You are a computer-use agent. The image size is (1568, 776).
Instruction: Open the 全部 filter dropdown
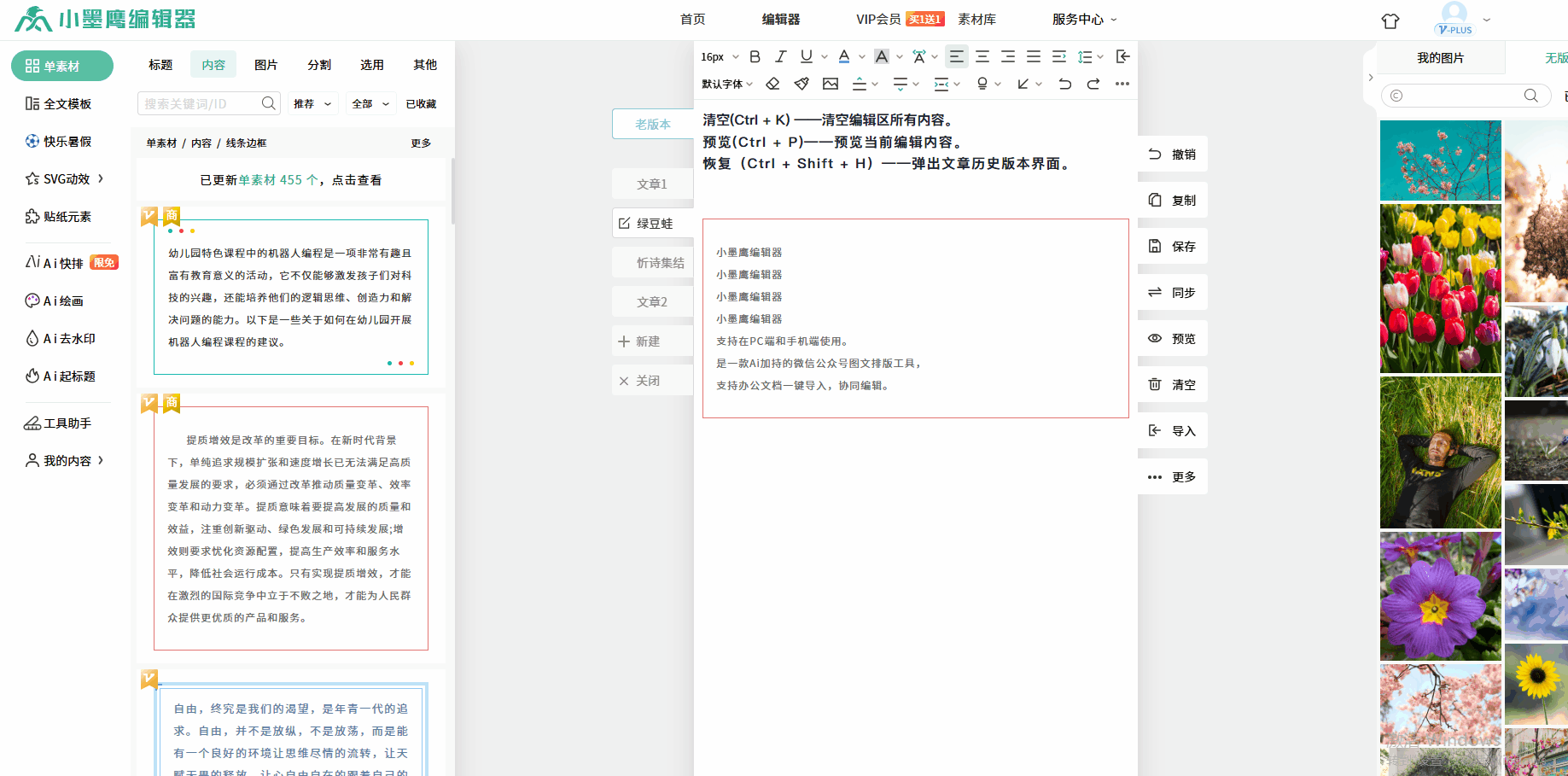point(371,104)
